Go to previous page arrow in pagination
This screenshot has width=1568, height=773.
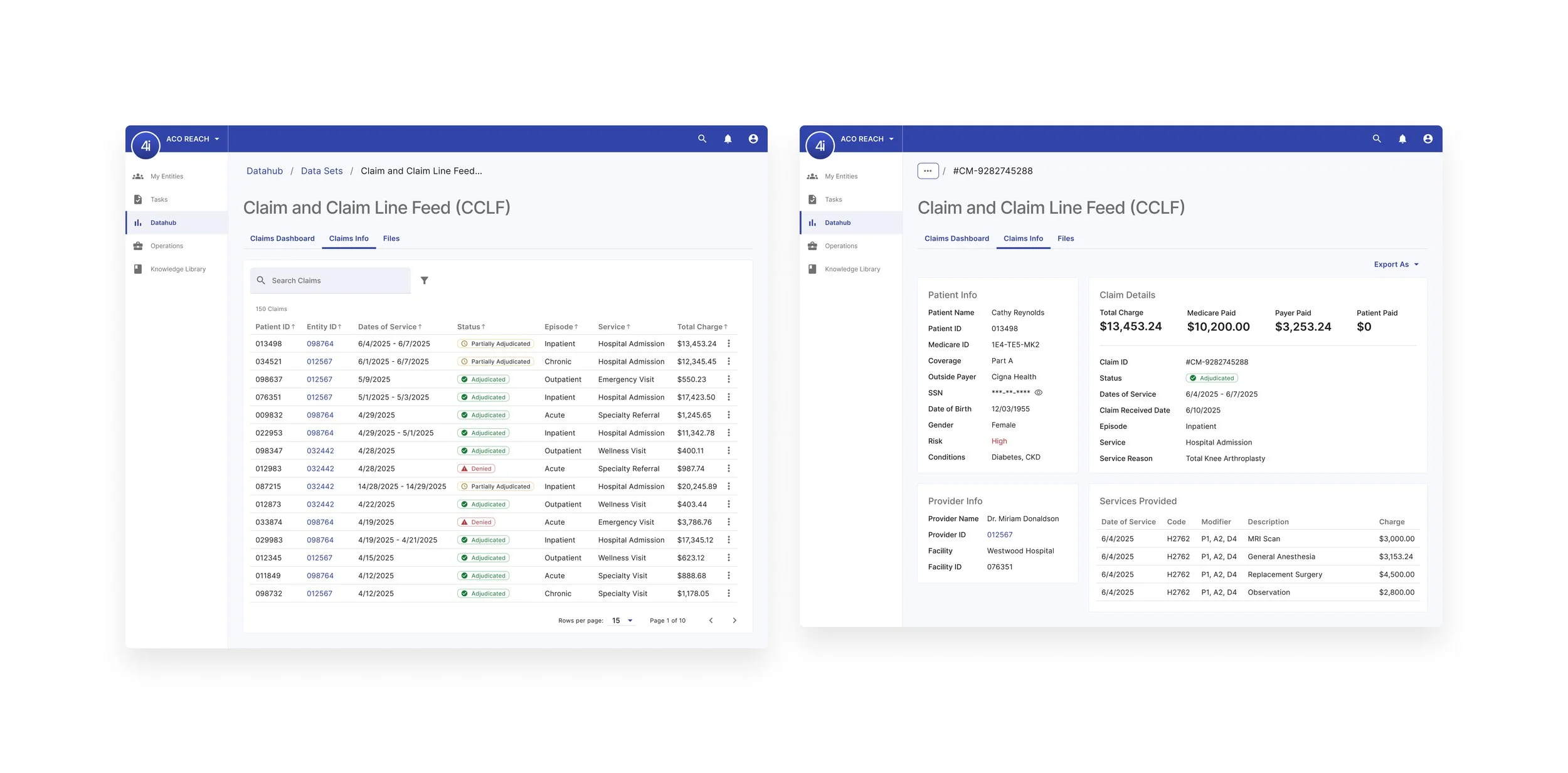click(711, 621)
